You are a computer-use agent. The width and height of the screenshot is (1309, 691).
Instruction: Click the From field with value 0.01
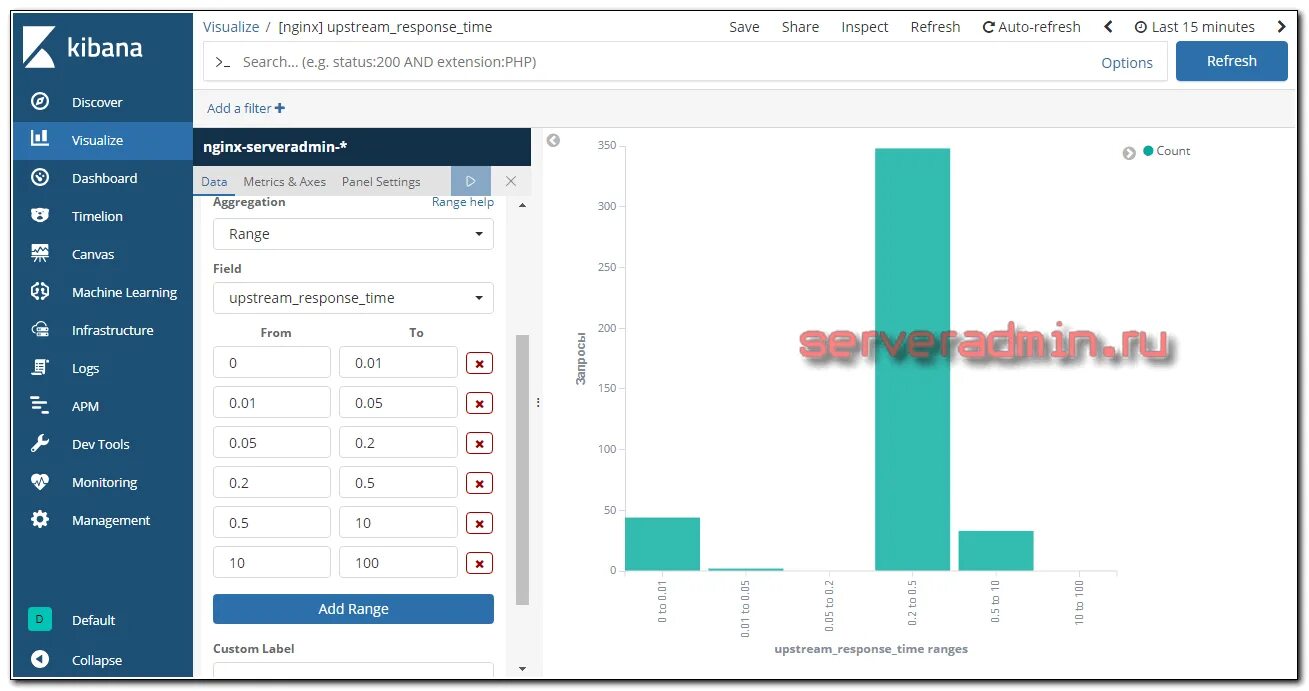point(272,403)
